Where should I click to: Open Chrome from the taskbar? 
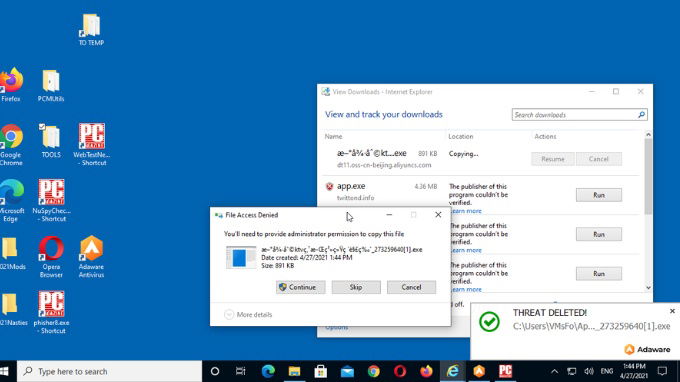[x=374, y=371]
